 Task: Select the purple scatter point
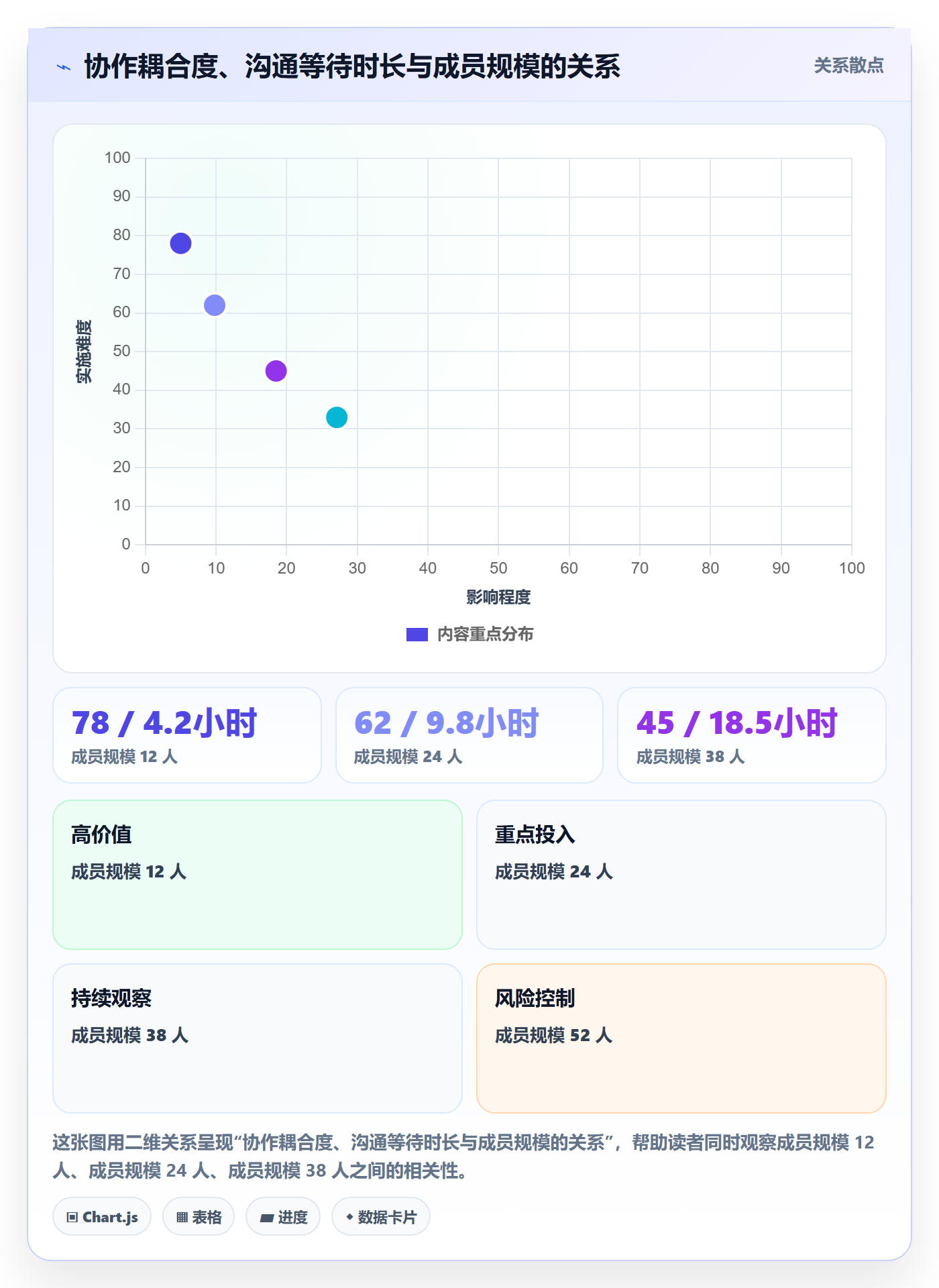coord(276,371)
